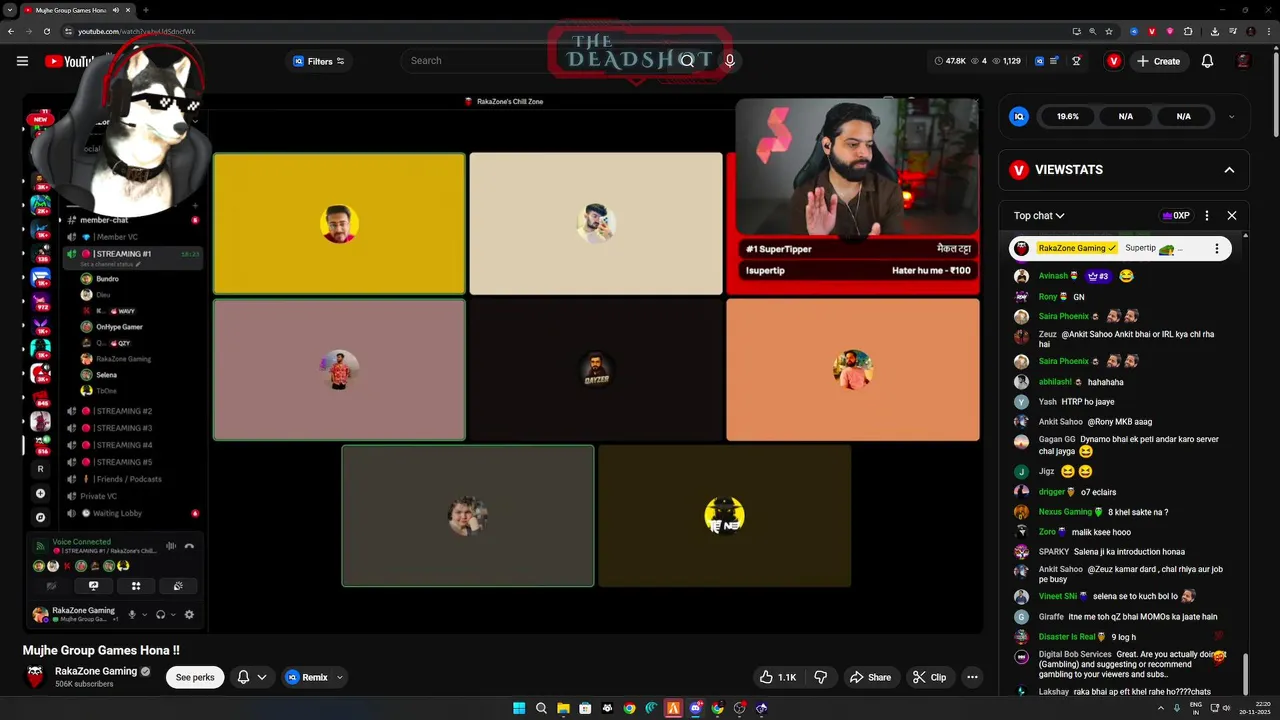Screen dimensions: 1280x720
Task: Open Chrome downloads icon
Action: tap(1214, 31)
